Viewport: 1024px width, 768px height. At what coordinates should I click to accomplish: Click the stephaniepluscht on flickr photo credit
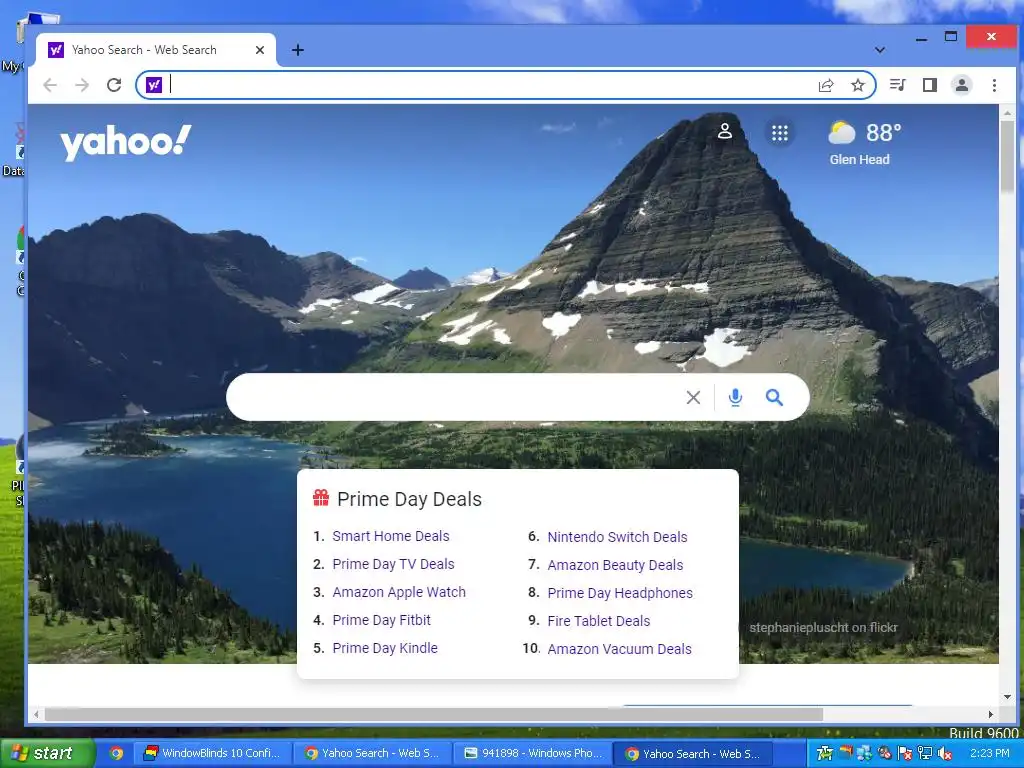coord(823,628)
